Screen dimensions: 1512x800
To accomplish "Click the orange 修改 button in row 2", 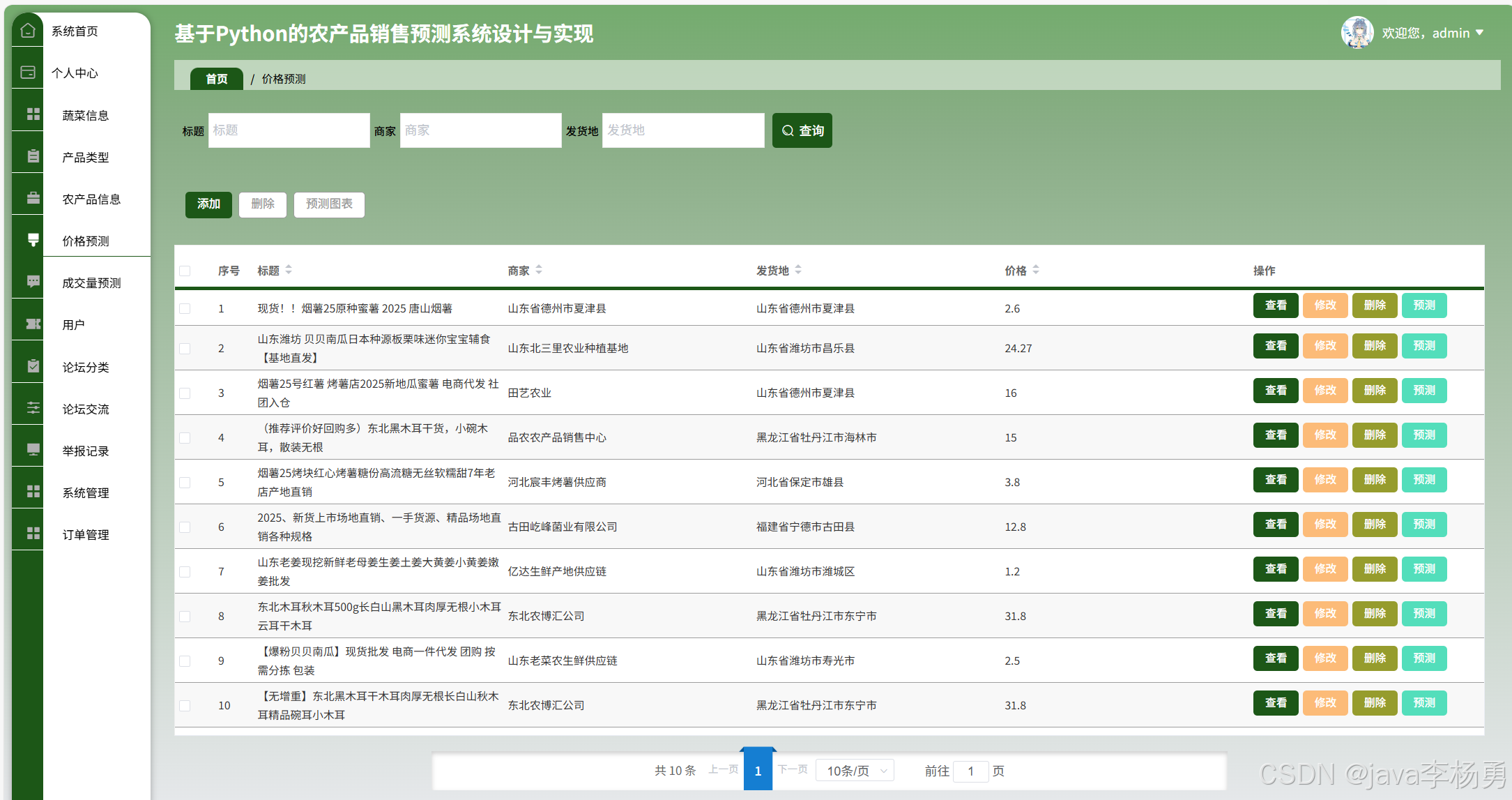I will [x=1324, y=346].
